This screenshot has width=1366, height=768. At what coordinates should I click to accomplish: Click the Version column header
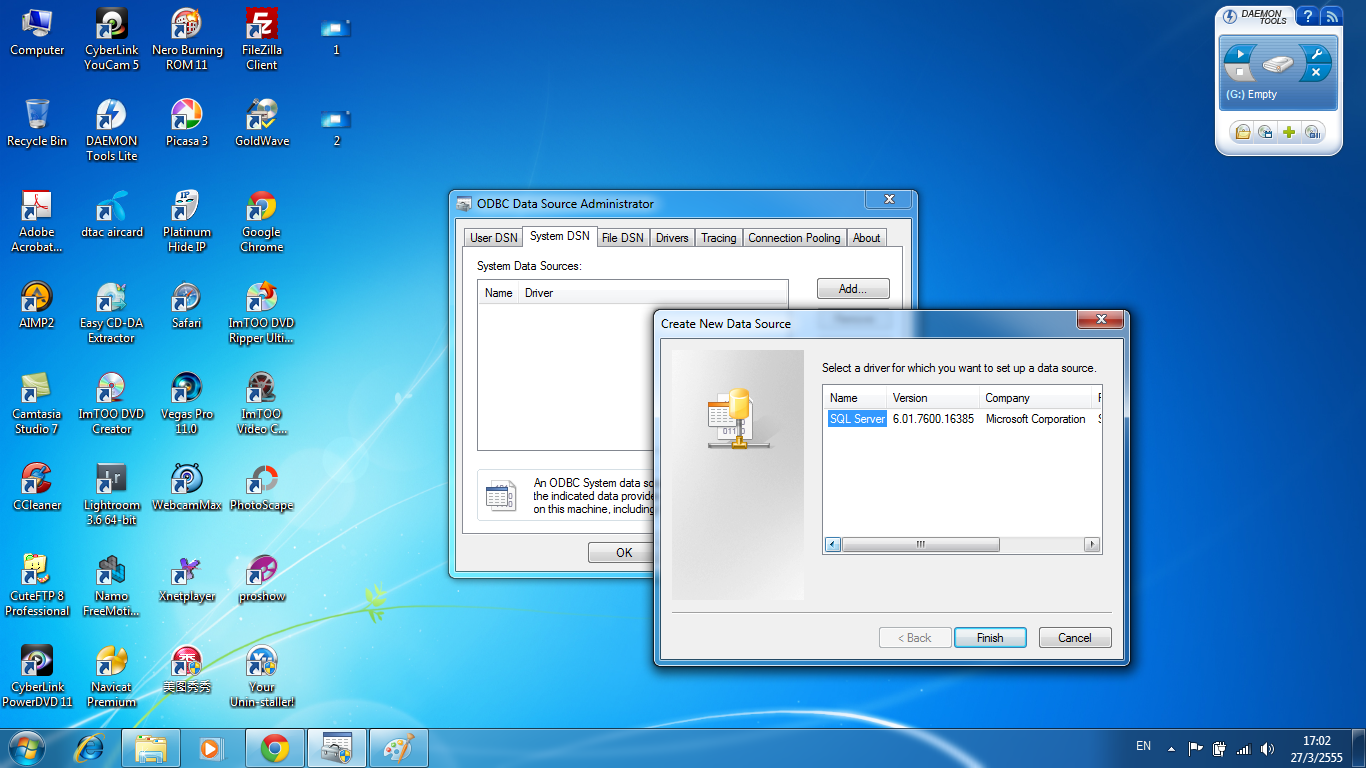(933, 398)
